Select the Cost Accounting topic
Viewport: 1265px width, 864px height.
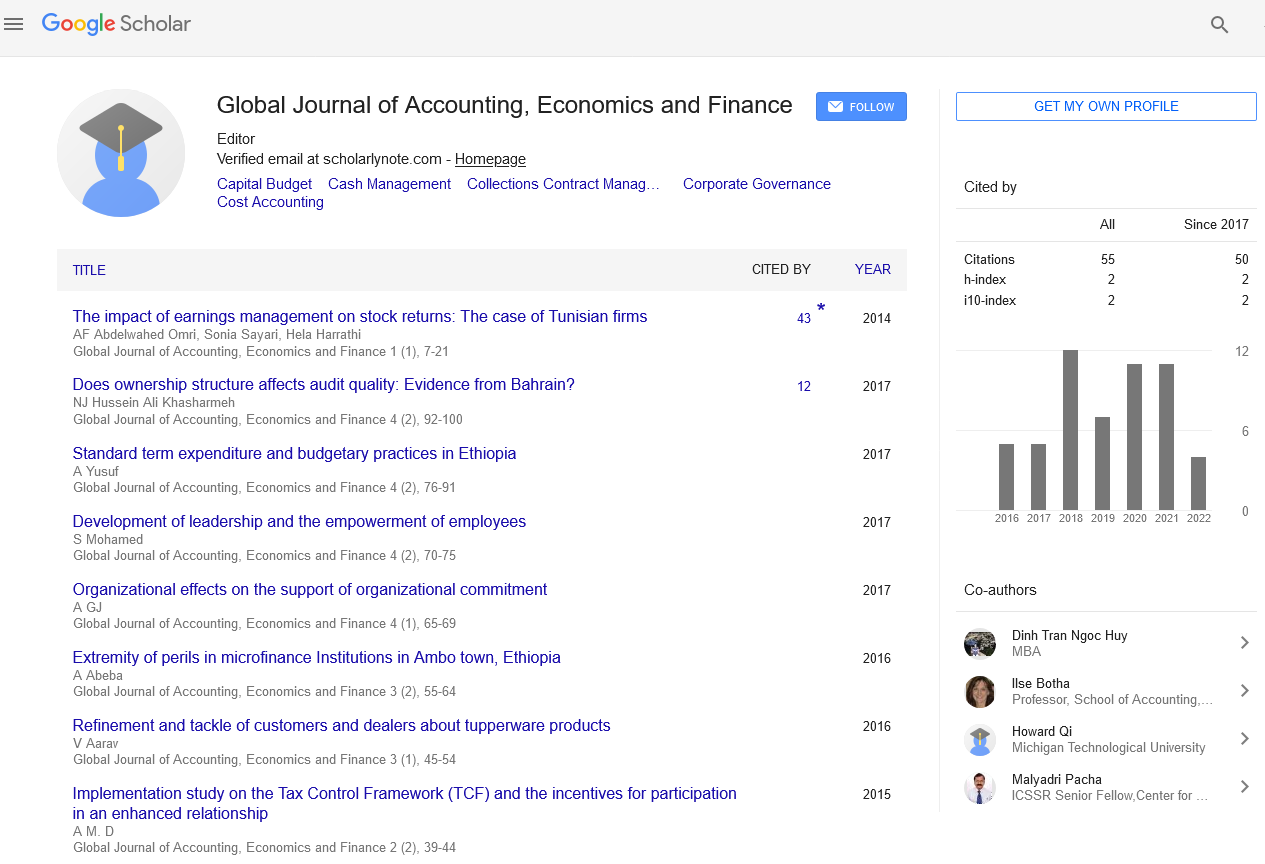pyautogui.click(x=270, y=202)
